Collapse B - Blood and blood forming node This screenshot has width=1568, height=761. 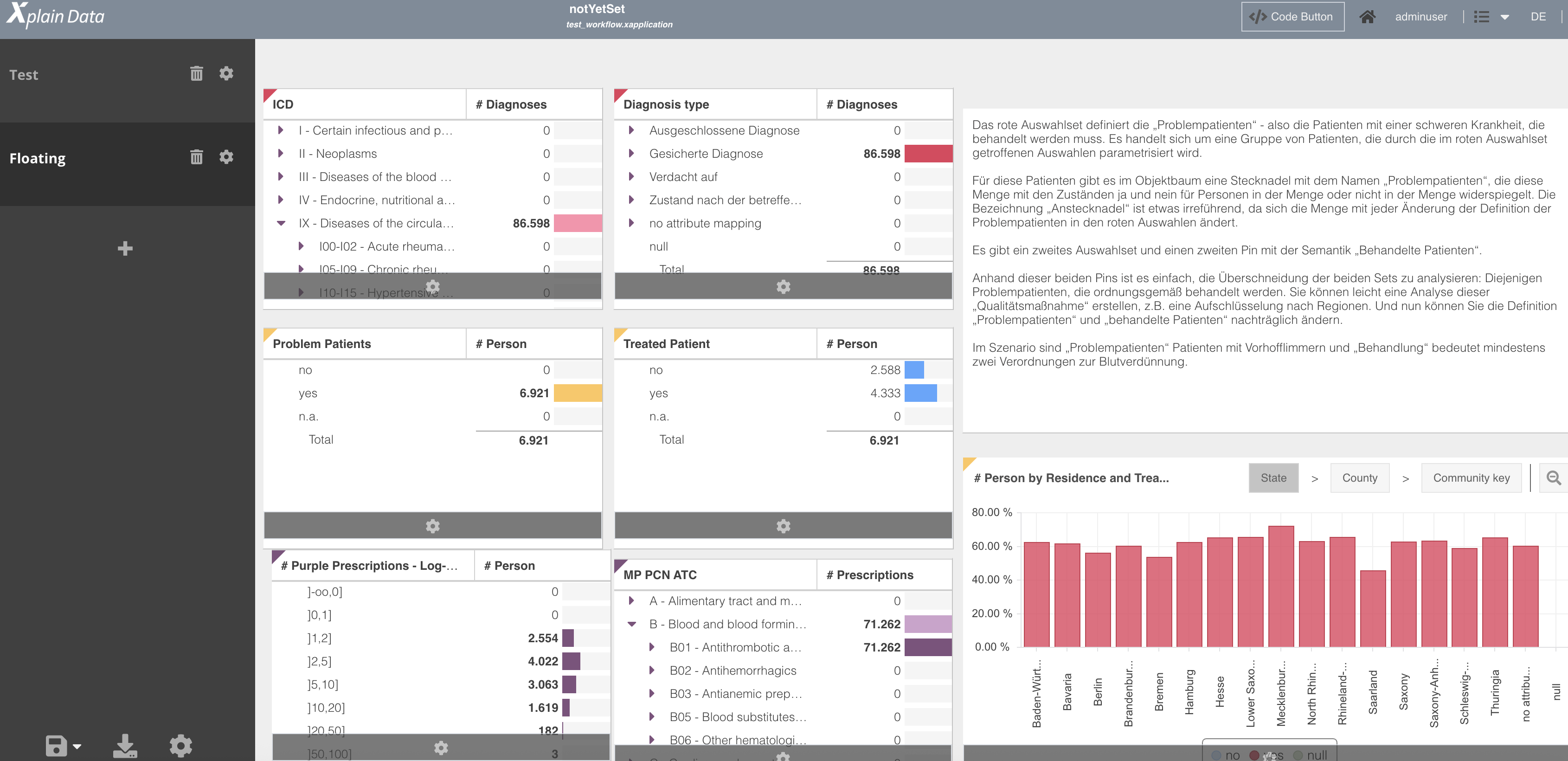631,624
